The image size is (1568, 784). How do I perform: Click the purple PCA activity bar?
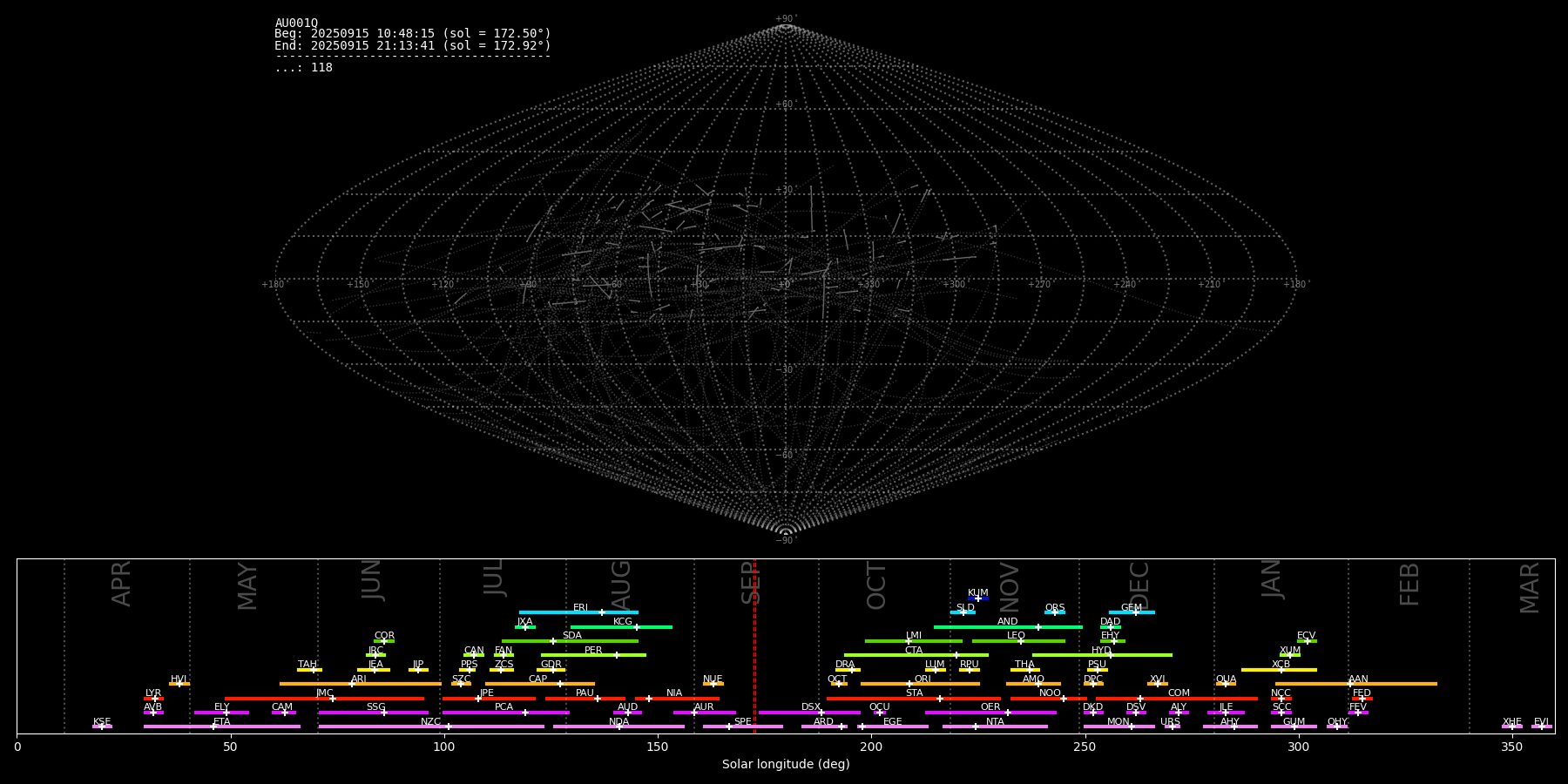click(505, 713)
